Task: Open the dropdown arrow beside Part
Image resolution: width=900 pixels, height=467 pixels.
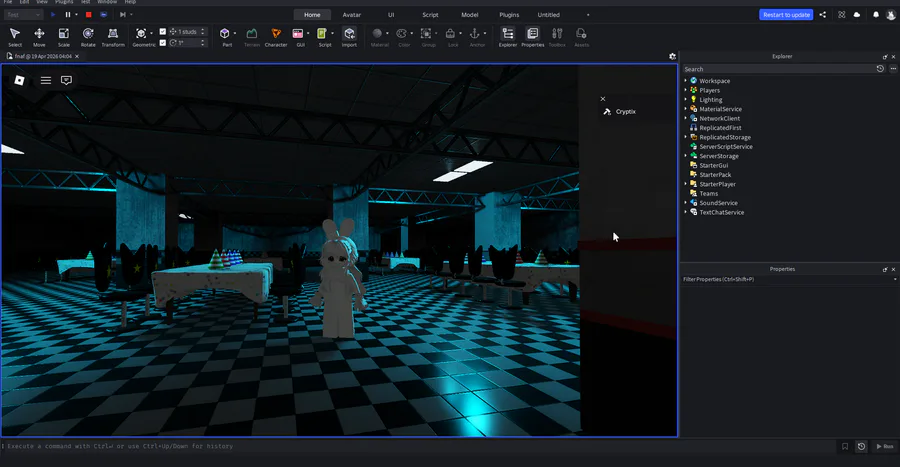Action: 235,33
